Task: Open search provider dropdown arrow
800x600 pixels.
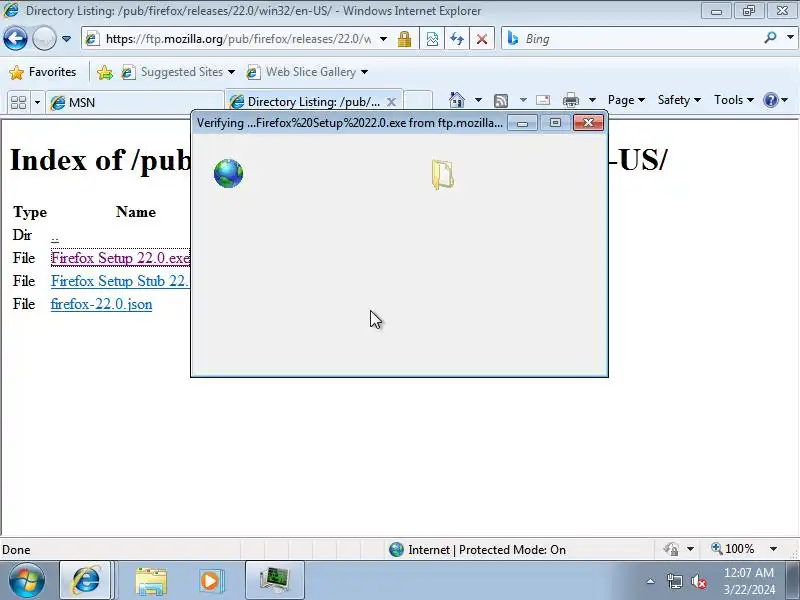Action: pyautogui.click(x=790, y=38)
